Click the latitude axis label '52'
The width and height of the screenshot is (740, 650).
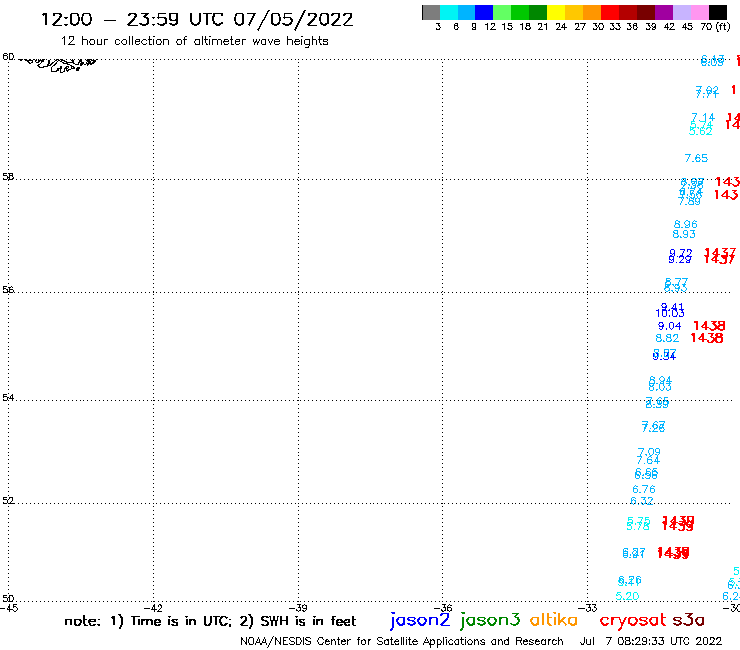point(8,500)
